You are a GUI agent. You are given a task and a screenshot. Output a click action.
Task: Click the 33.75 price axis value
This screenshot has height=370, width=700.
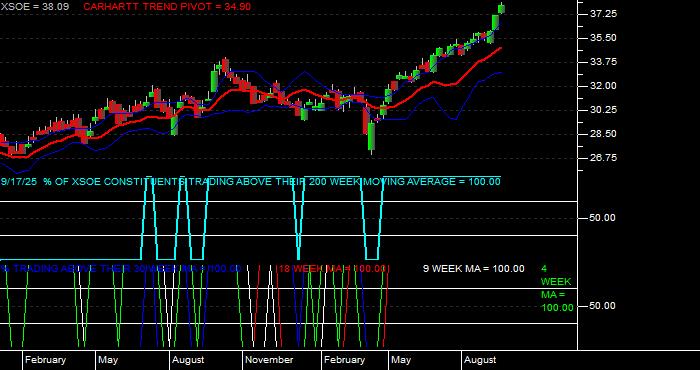point(603,62)
